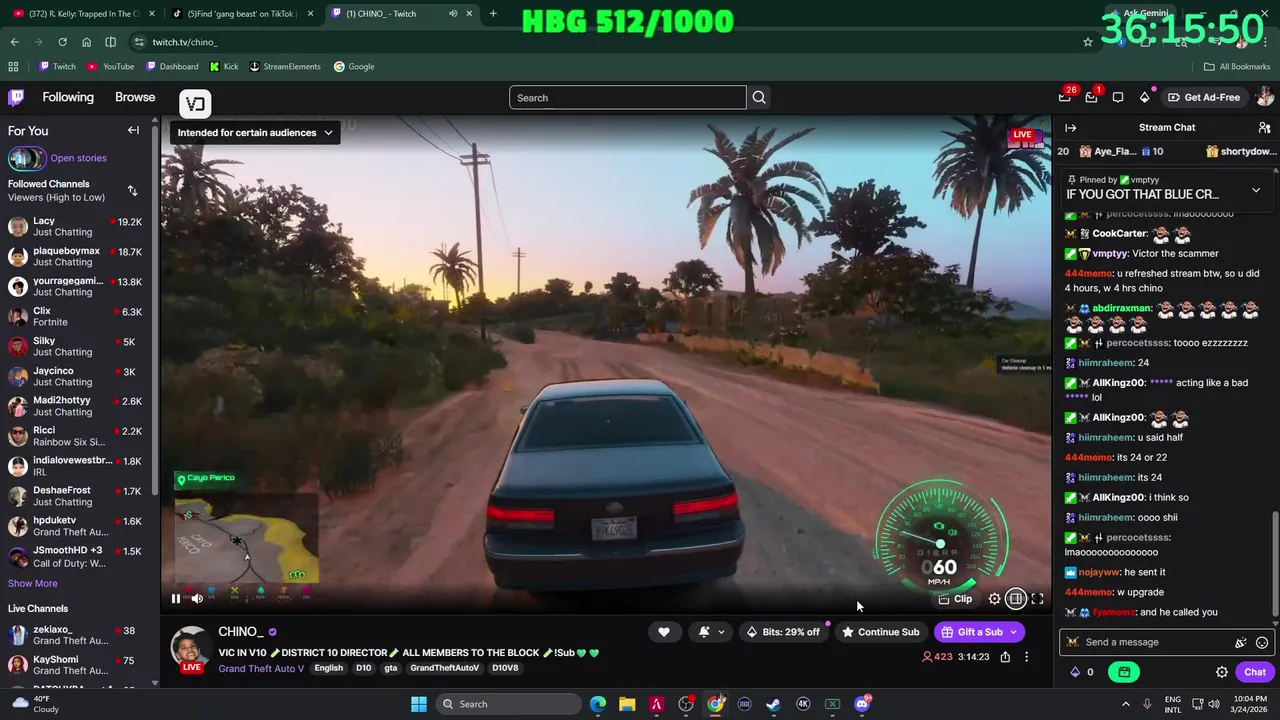
Task: Click the twitch.tv/chino_ address bar
Action: 600,42
